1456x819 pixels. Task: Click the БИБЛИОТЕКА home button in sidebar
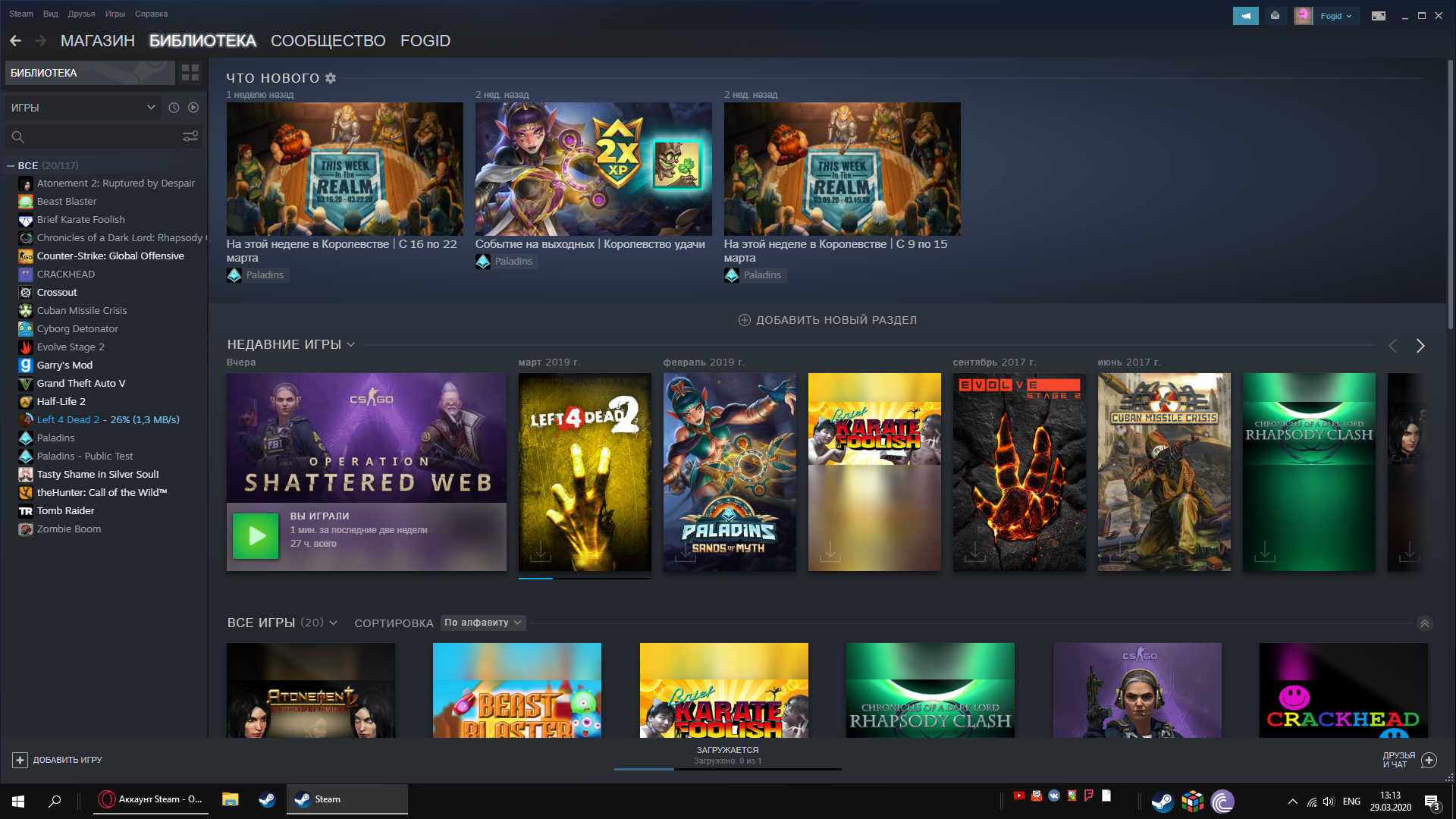90,73
